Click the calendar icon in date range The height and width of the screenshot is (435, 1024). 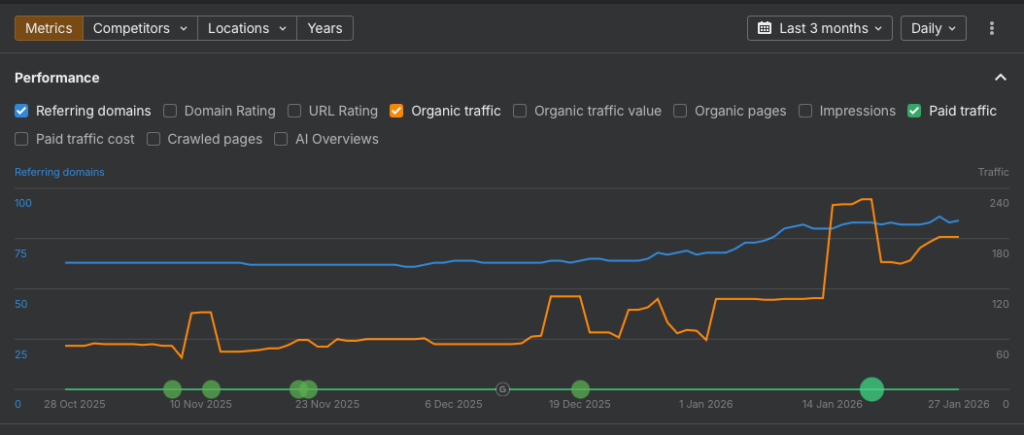[764, 28]
